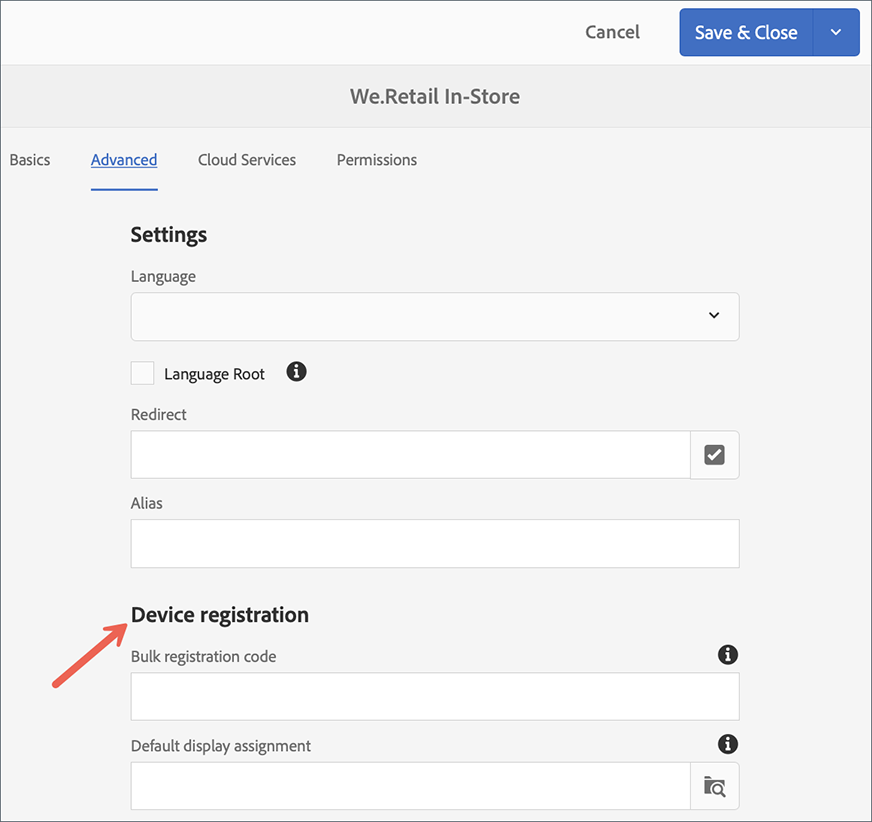Go to the Permissions tab
The image size is (872, 822).
click(x=377, y=160)
